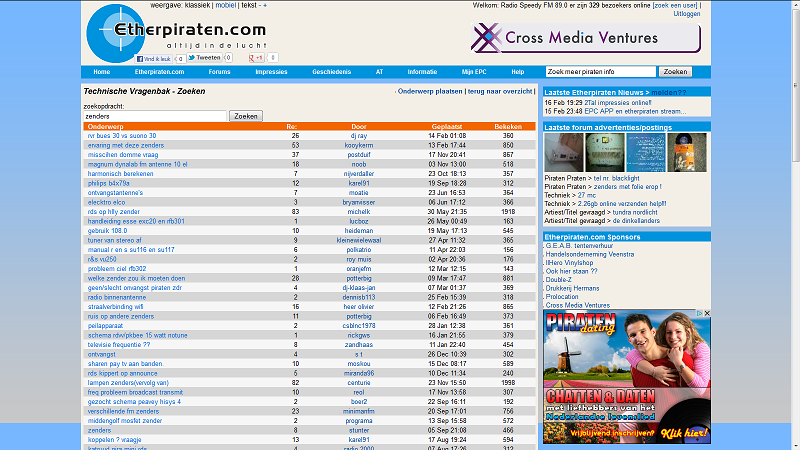
Task: Open forum post 'zenders met folie erop !'
Action: (x=628, y=187)
